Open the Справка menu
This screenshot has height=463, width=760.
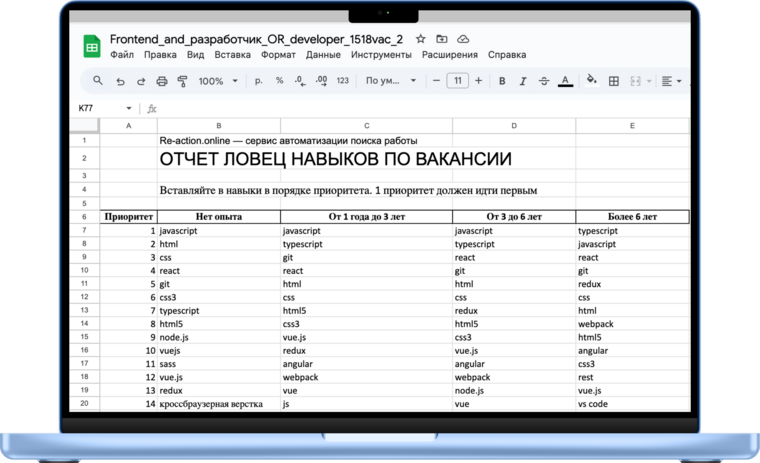pyautogui.click(x=507, y=54)
